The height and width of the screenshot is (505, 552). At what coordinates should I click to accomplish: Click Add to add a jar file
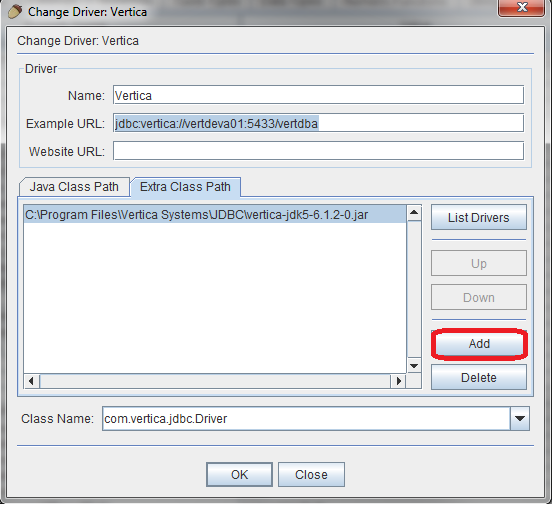479,343
